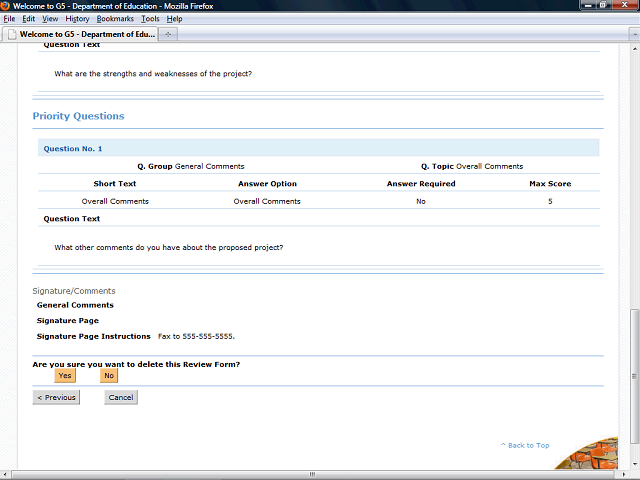
Task: Go back with the Previous button
Action: 56,397
